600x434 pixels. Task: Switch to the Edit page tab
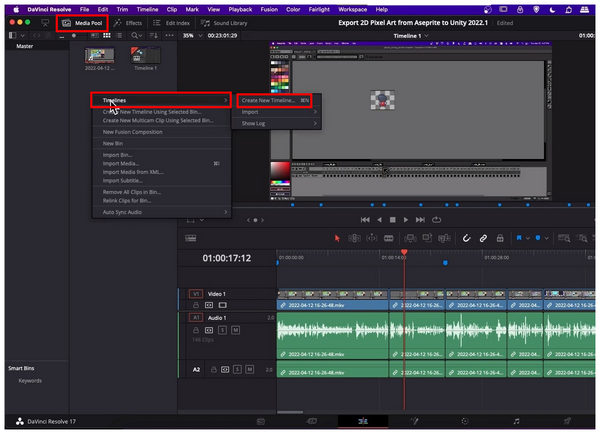click(x=363, y=421)
